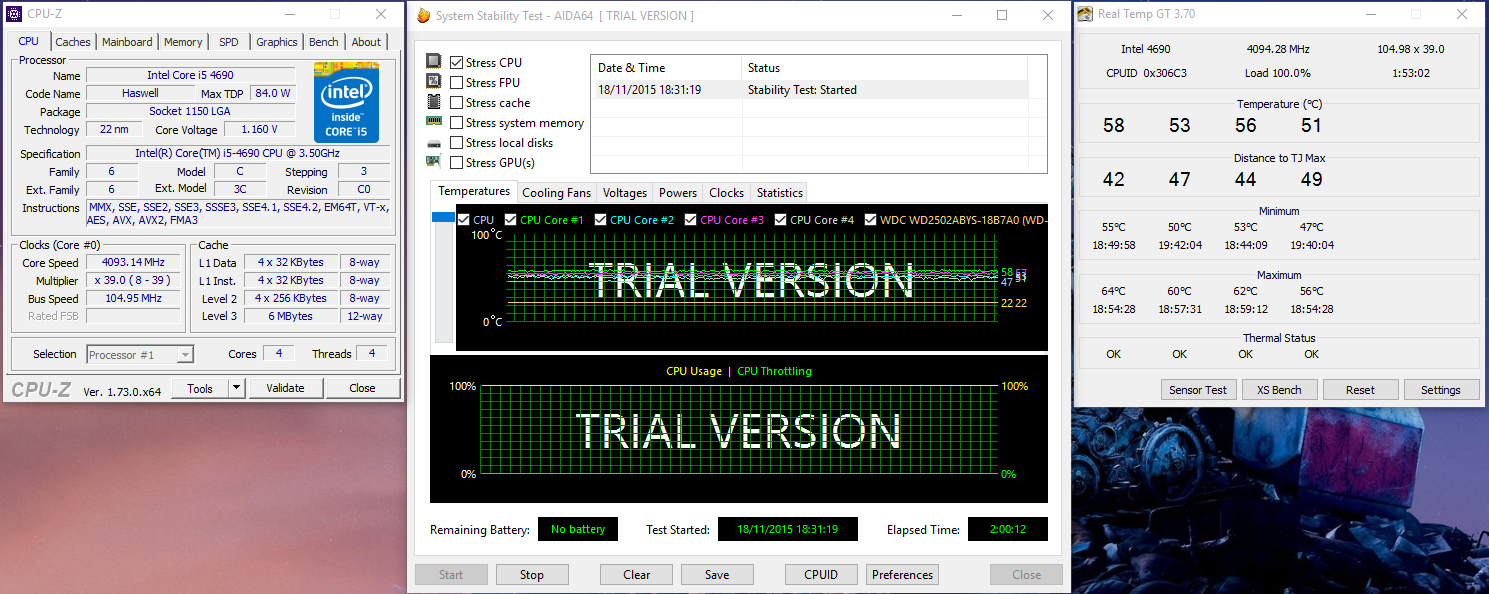This screenshot has width=1489, height=594.
Task: Click the processor Name field Intel Core i5 4690
Action: coord(190,75)
